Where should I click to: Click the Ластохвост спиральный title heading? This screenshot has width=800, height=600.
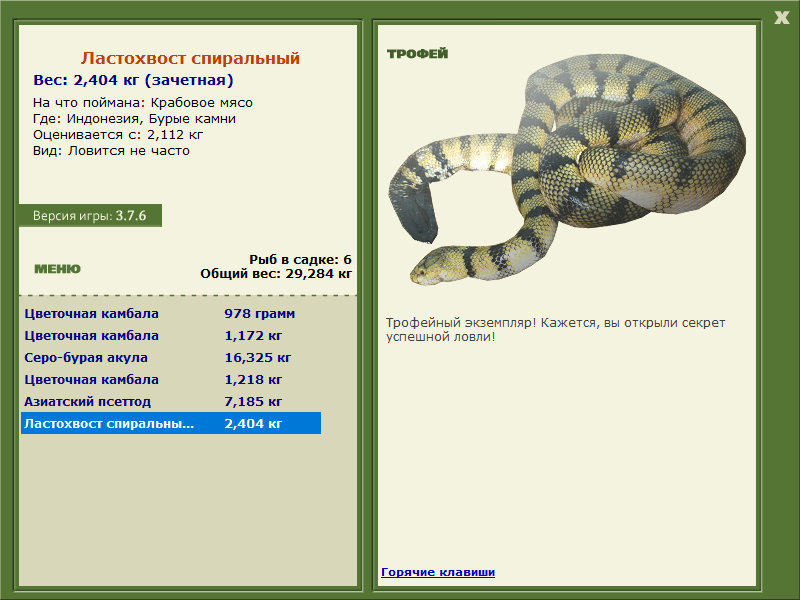(190, 58)
